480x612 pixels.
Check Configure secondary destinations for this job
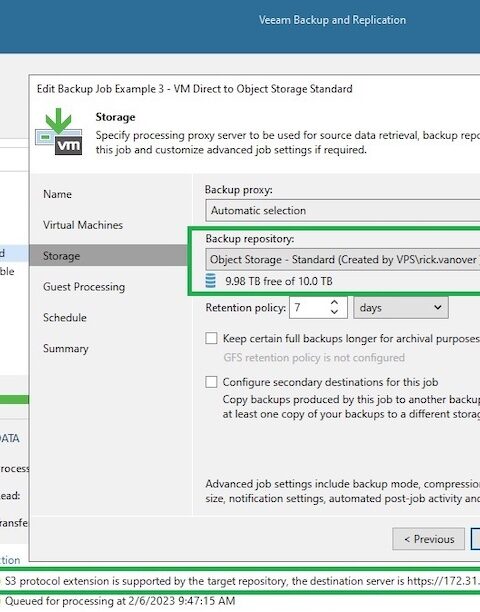click(x=211, y=382)
